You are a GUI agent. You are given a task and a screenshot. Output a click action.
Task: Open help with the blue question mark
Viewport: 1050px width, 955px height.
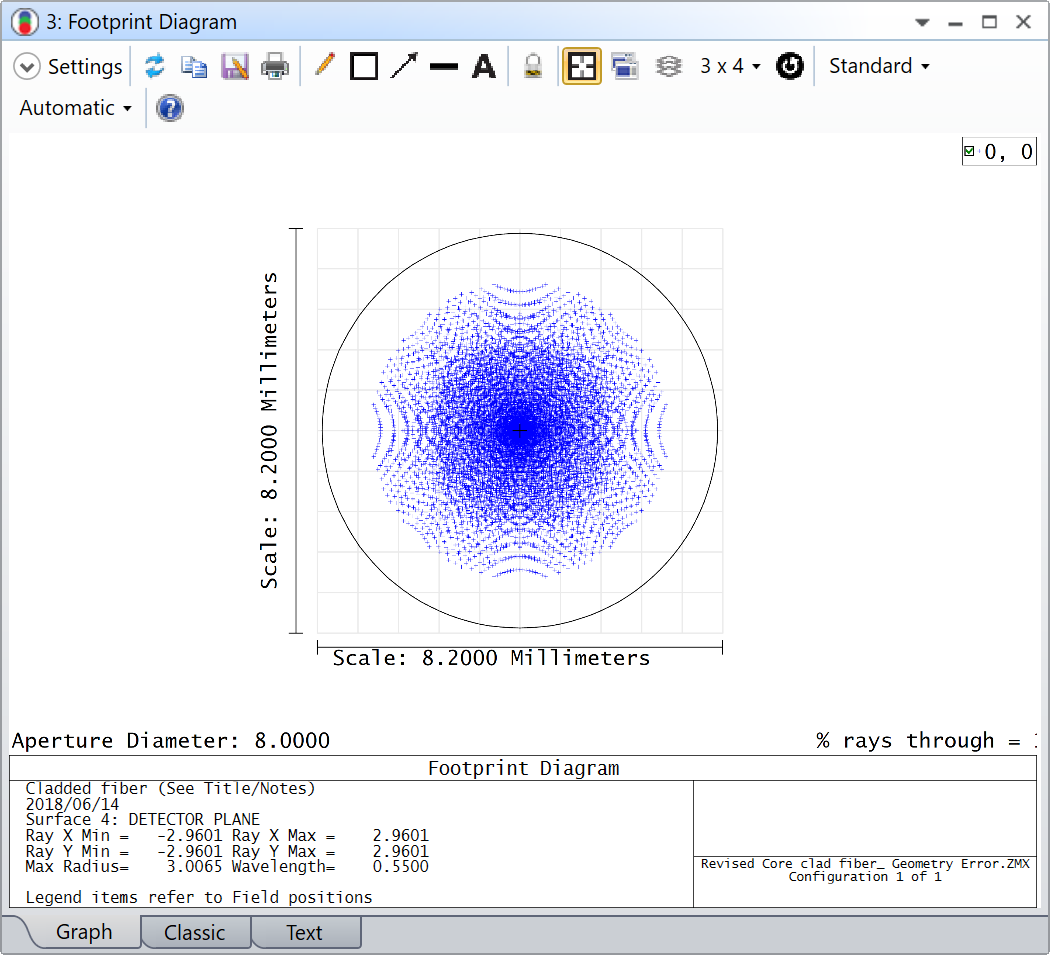pos(170,108)
